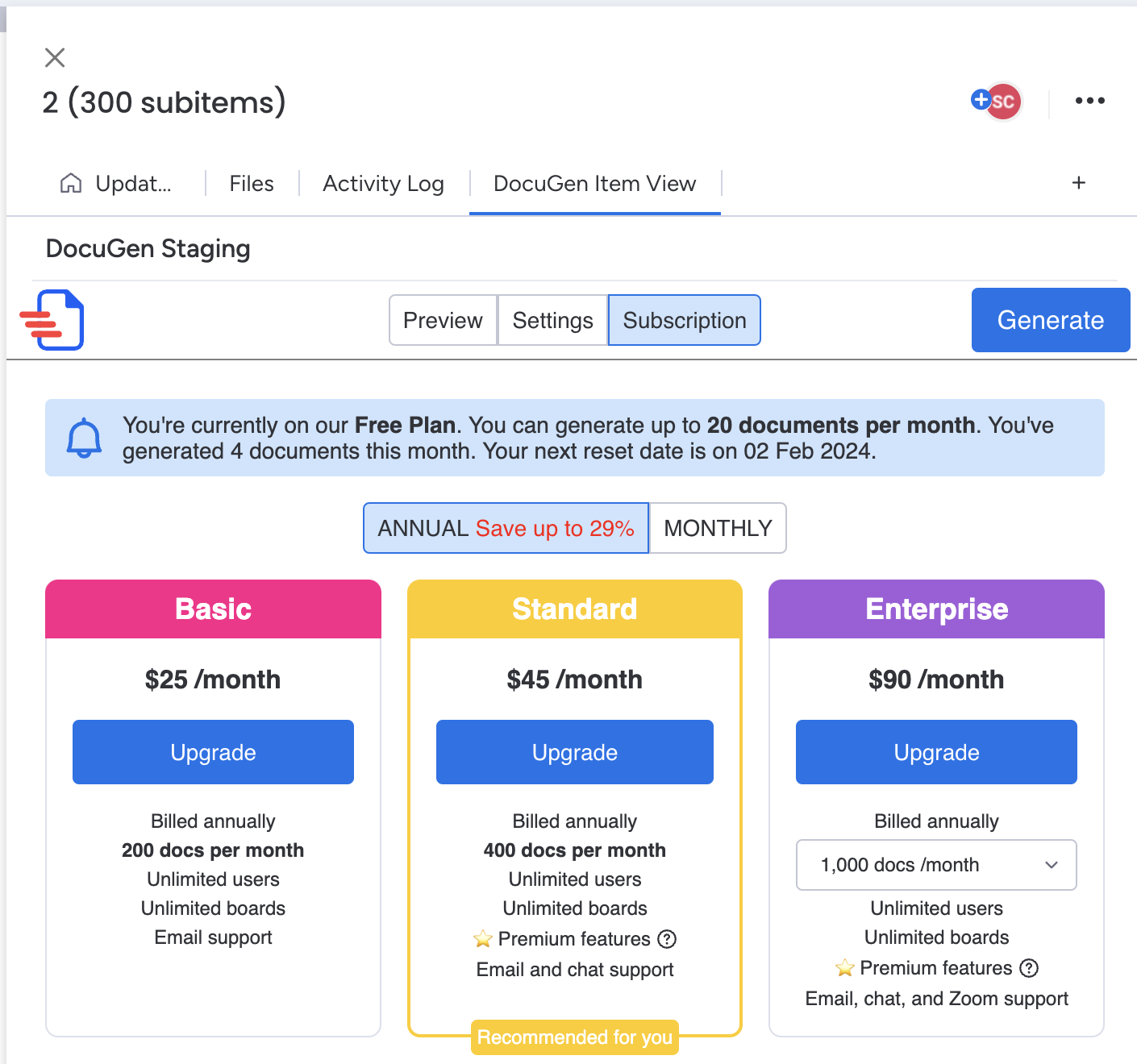The height and width of the screenshot is (1064, 1137).
Task: Choose ANNUAL billing option
Action: coord(506,528)
